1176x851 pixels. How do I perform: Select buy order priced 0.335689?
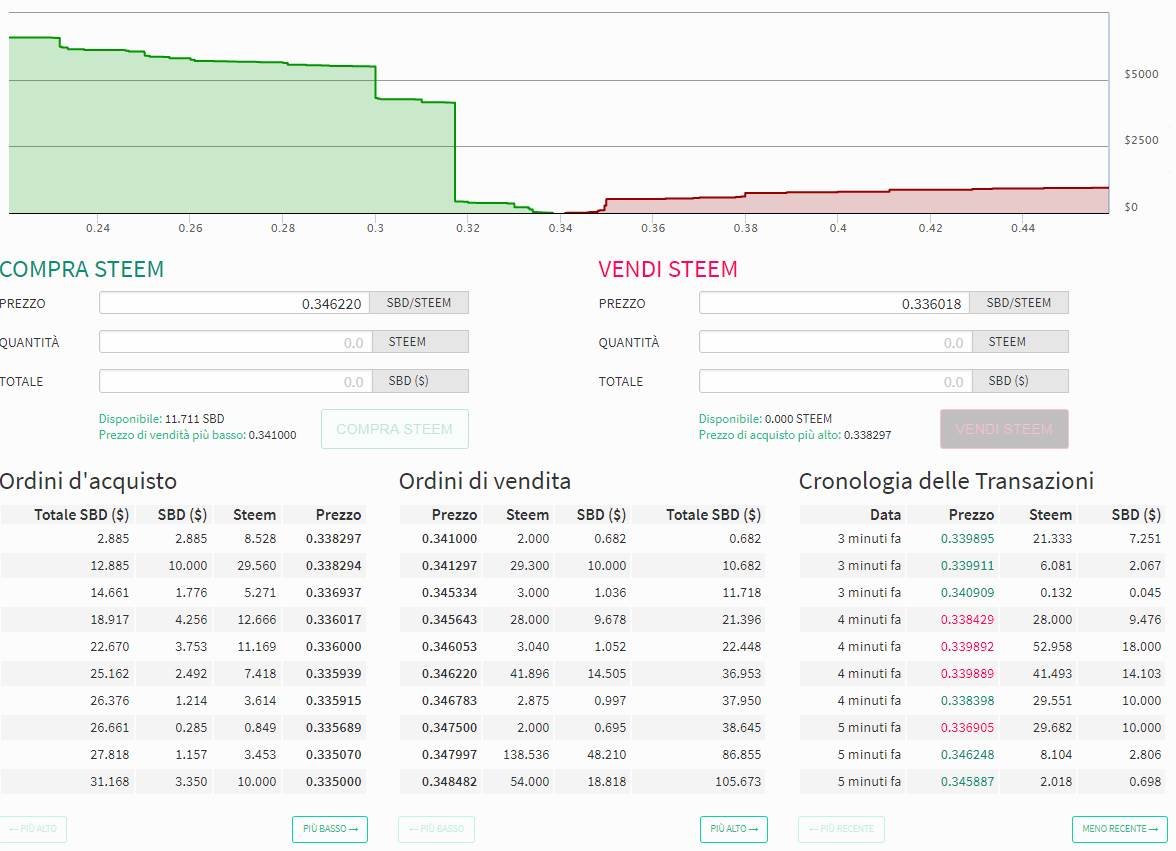(183, 727)
